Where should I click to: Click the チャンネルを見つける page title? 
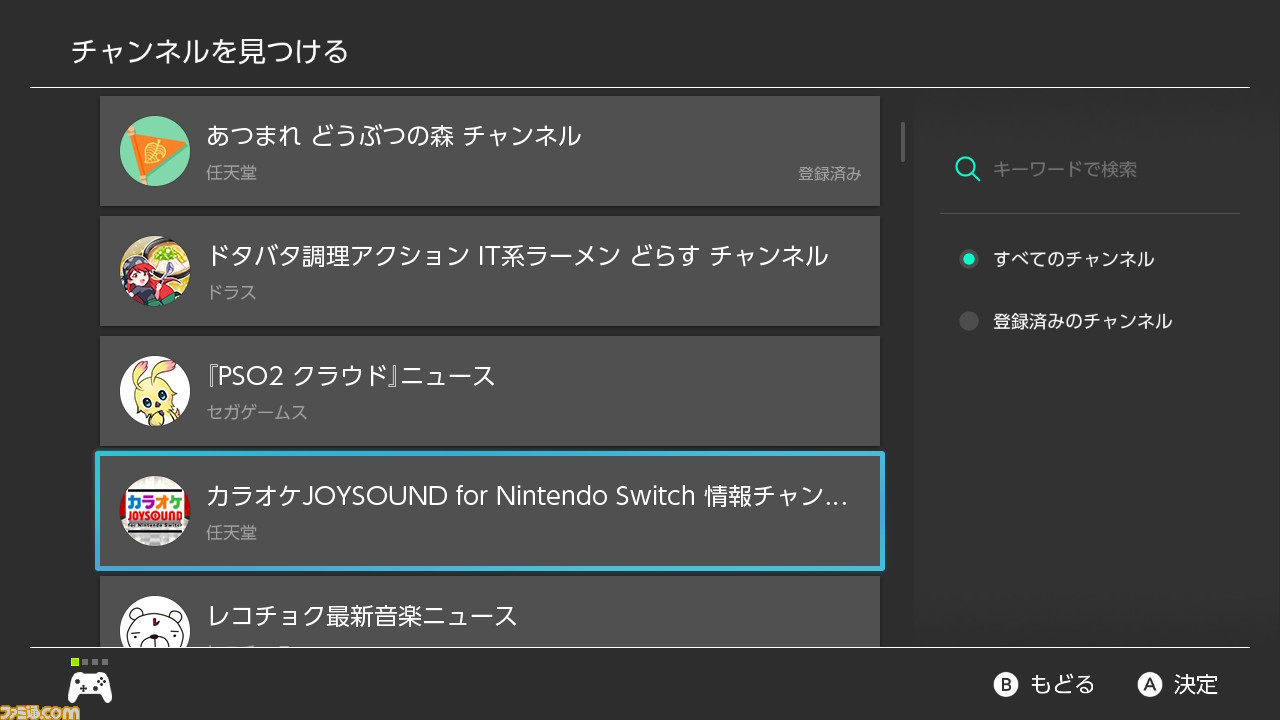(210, 51)
